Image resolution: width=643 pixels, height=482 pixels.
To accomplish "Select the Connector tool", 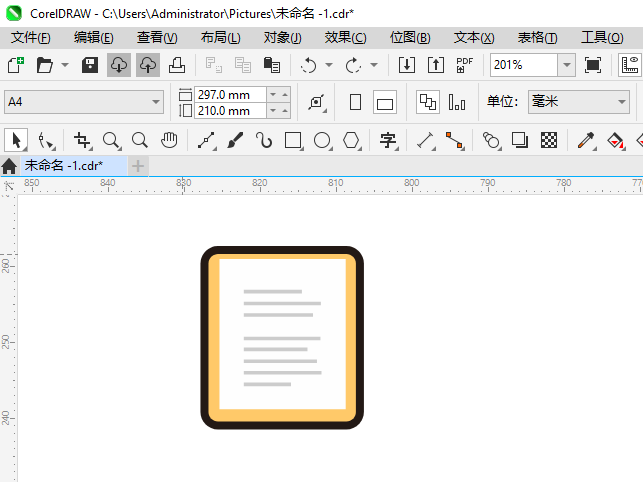I will 455,140.
